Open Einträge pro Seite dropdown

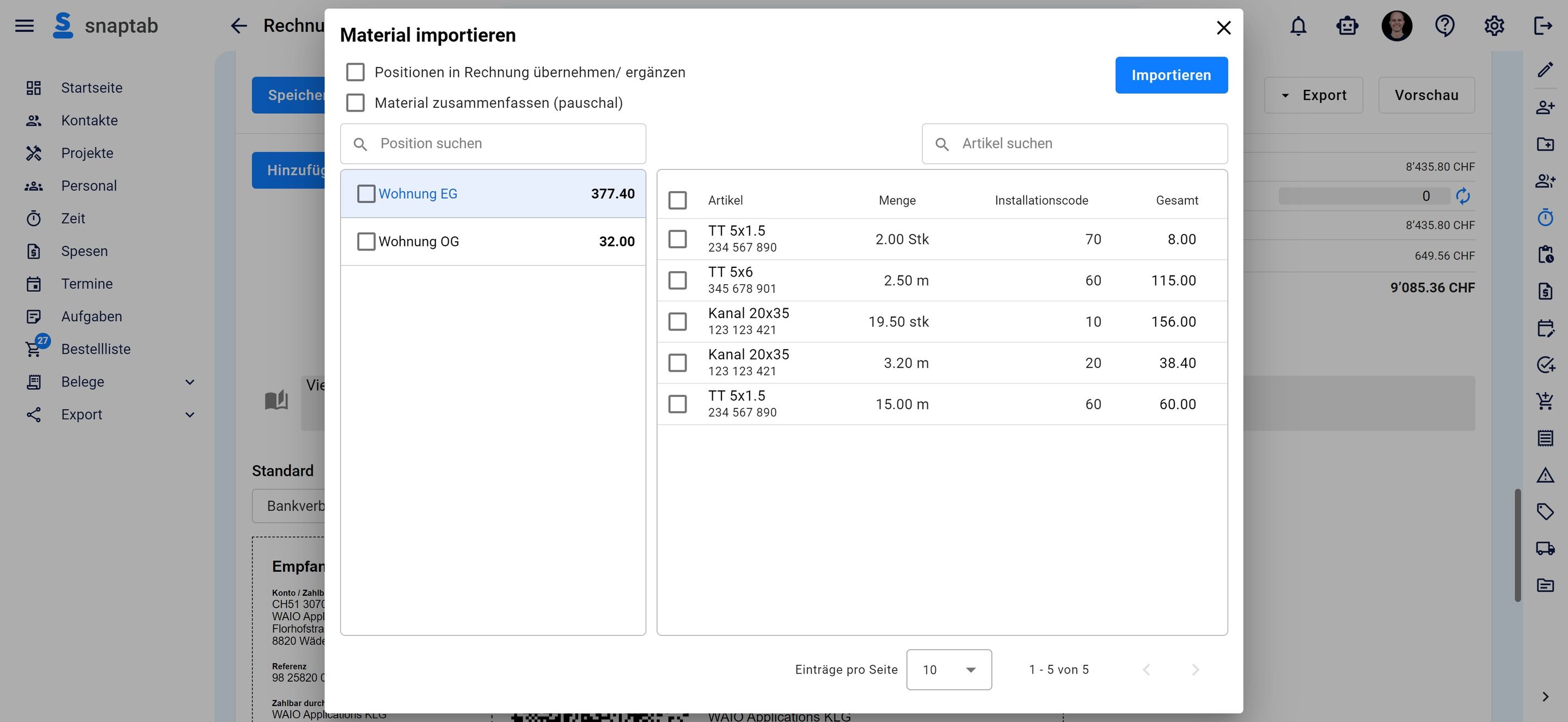[949, 670]
